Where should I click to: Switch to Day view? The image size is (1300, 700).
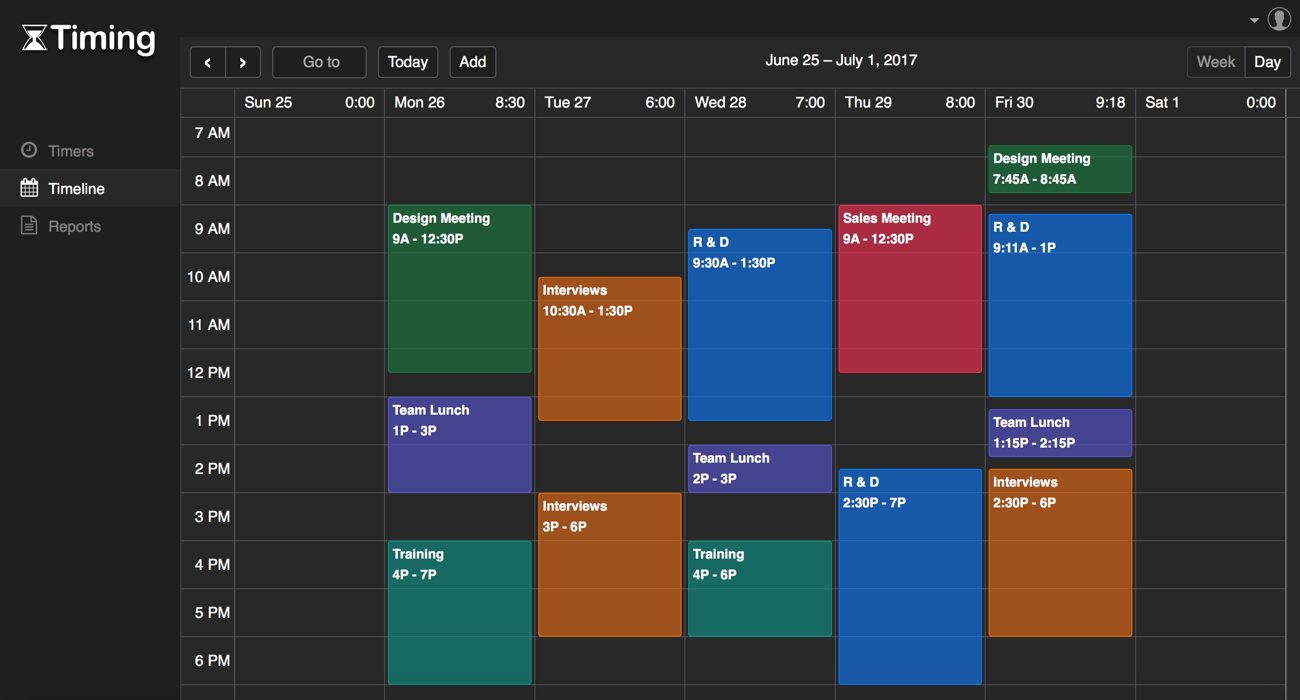(1267, 62)
